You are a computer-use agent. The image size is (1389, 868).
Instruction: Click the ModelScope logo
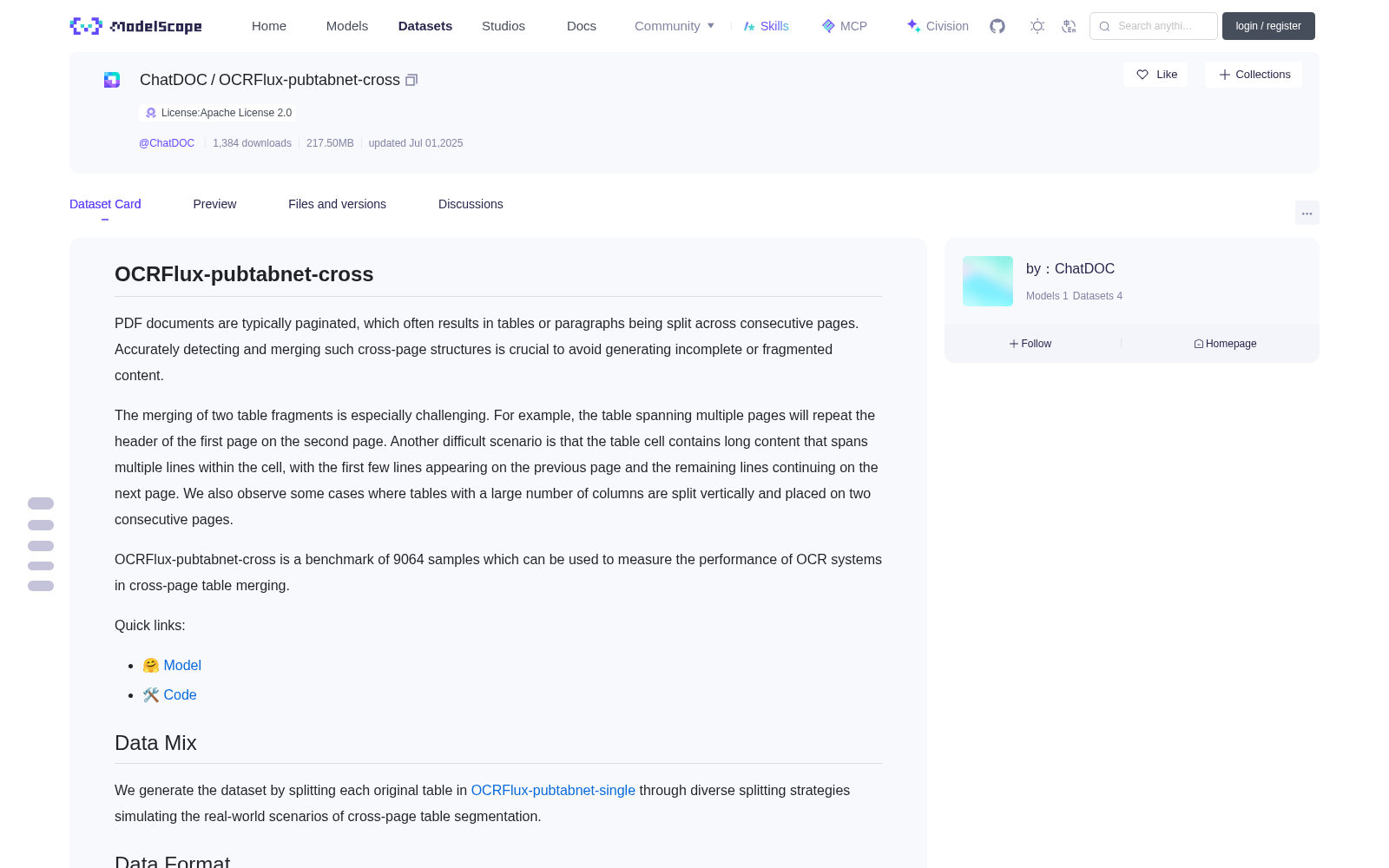(x=135, y=26)
